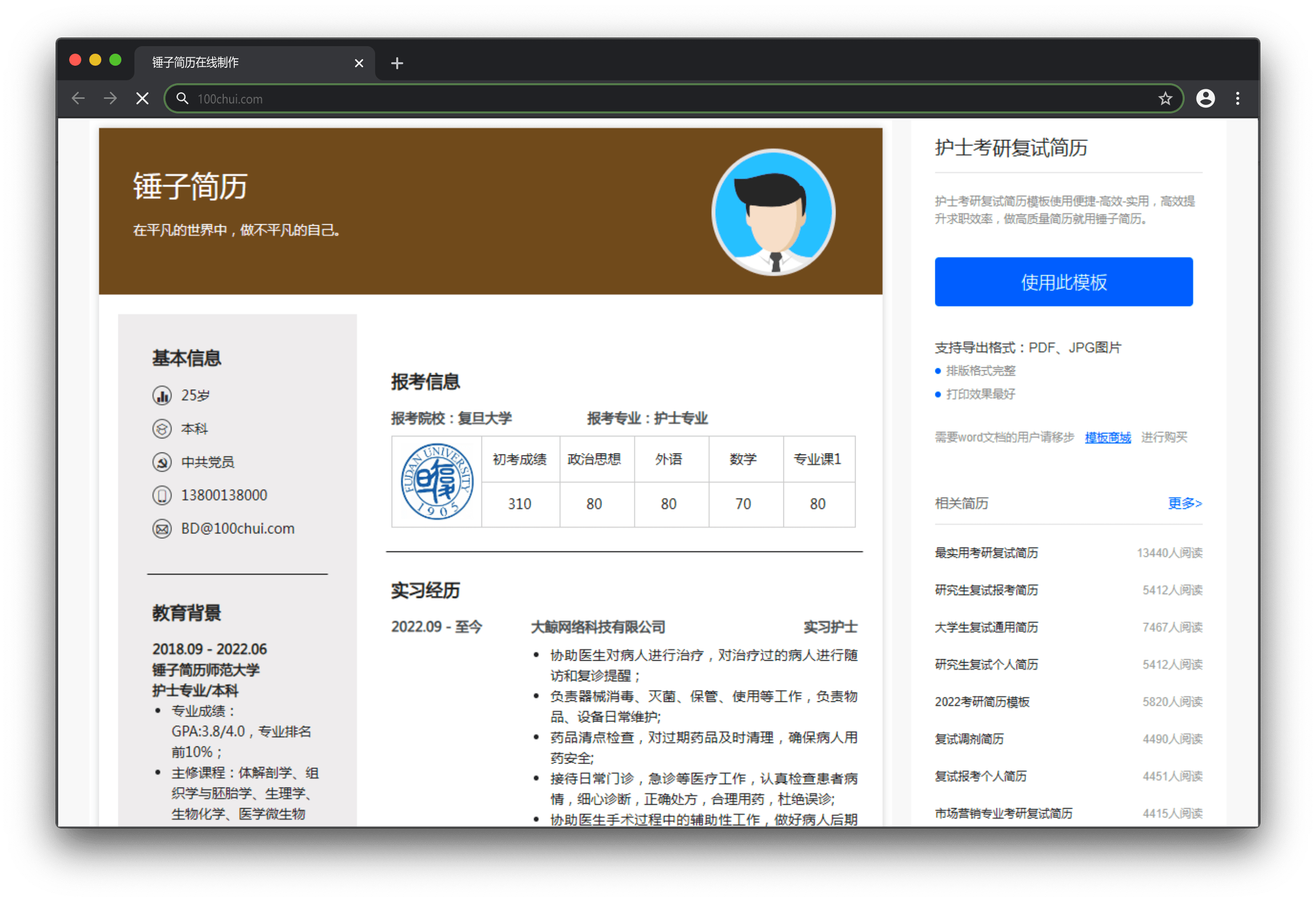
Task: Click the age icon beside 25岁
Action: click(x=162, y=395)
